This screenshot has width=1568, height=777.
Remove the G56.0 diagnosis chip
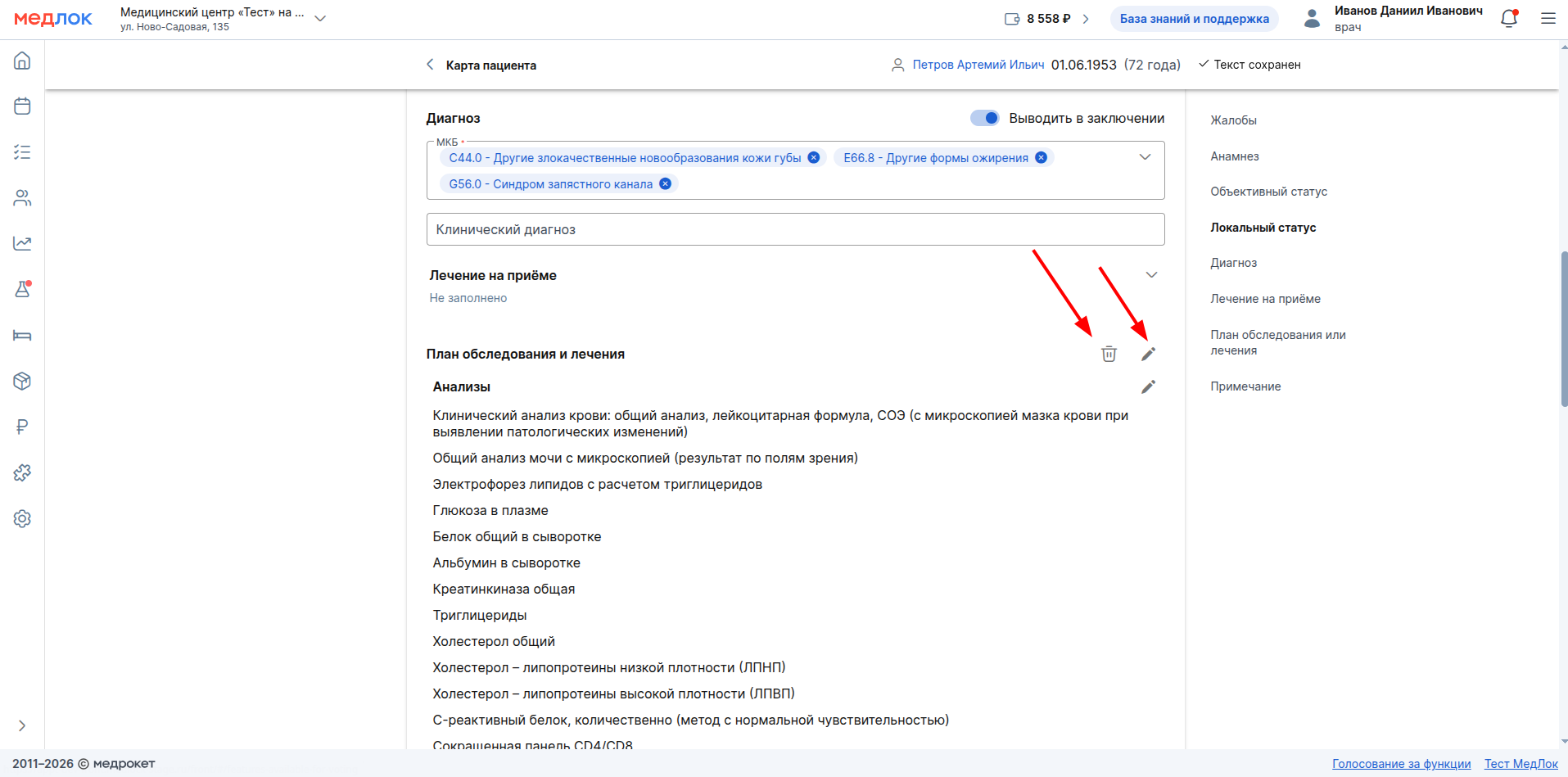pos(665,184)
